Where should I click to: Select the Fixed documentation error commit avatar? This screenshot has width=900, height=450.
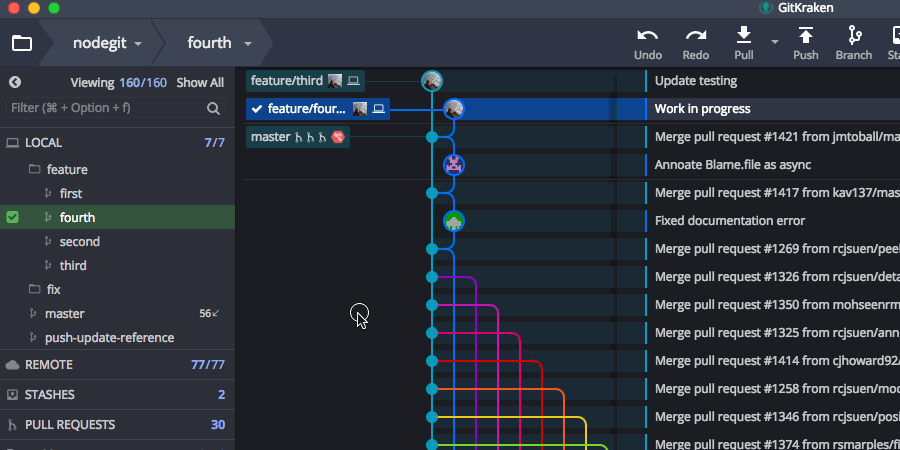[453, 221]
